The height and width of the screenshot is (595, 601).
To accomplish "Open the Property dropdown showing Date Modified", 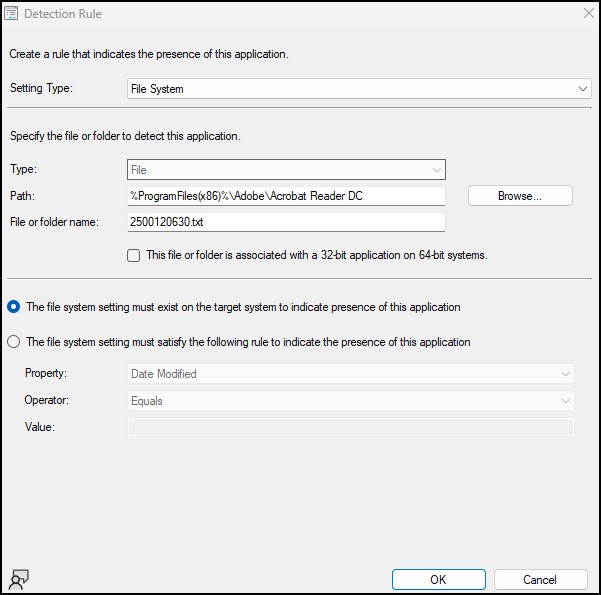I will pos(351,373).
